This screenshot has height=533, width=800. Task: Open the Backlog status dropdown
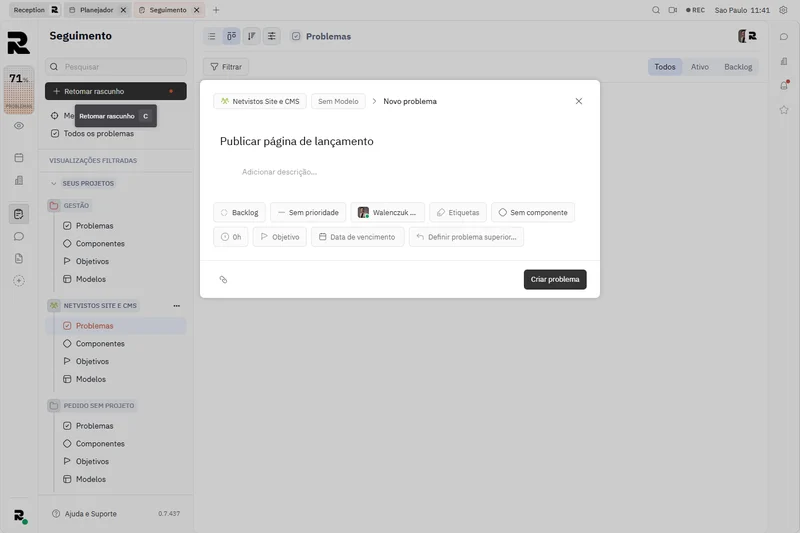click(239, 213)
